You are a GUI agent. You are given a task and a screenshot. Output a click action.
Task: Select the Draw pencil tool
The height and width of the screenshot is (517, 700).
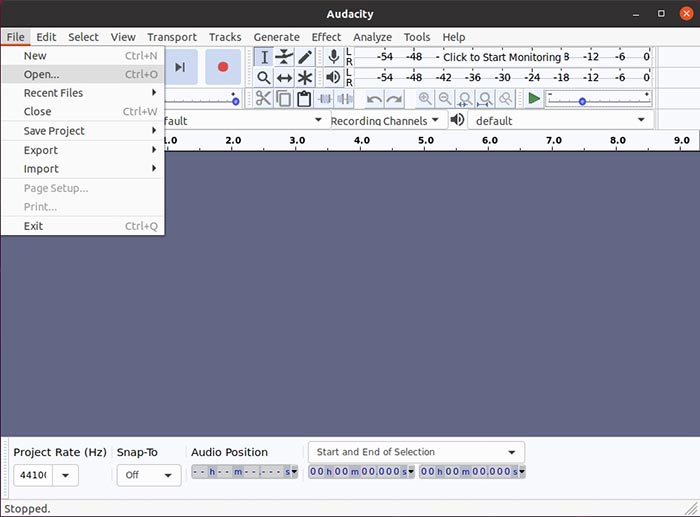(x=305, y=57)
